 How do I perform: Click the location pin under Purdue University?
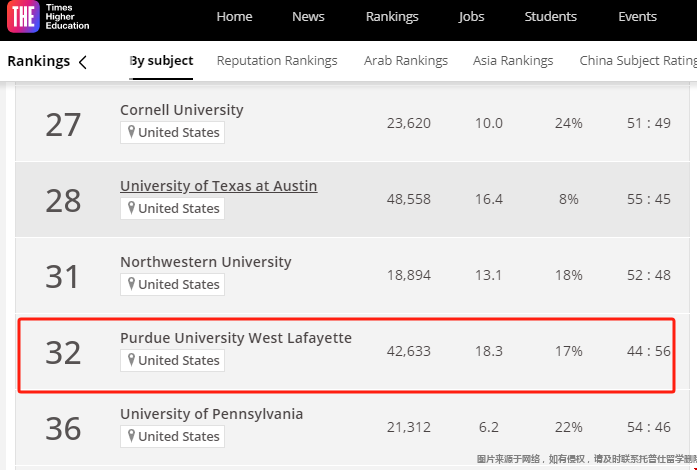[131, 360]
